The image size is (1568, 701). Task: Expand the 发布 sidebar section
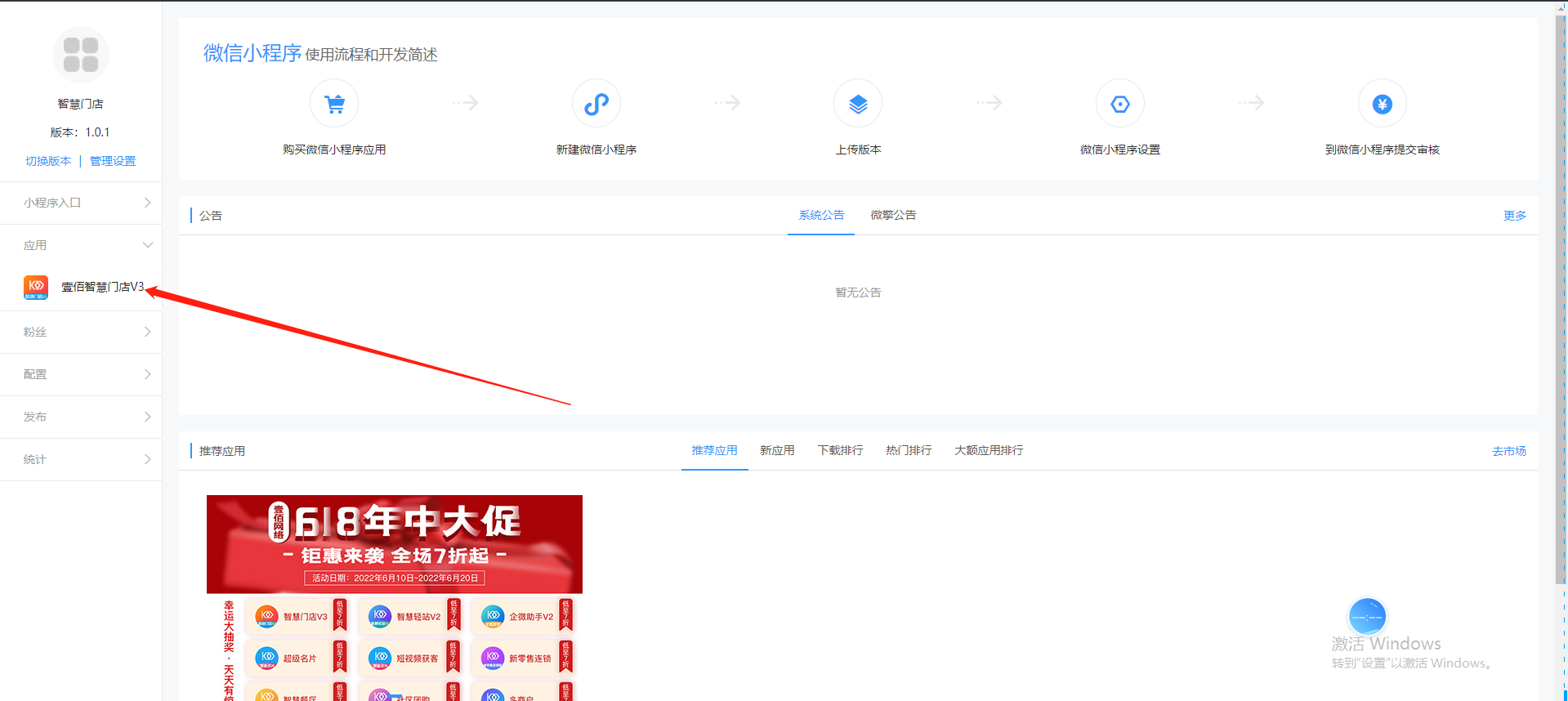[x=81, y=417]
